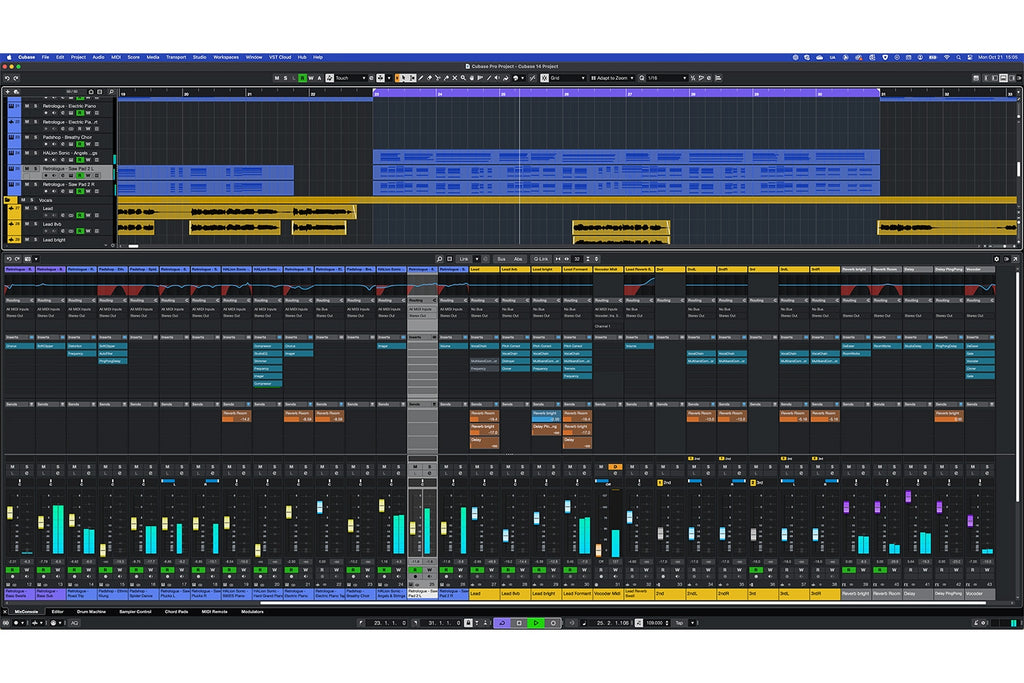Select the Mute X tool
This screenshot has height=683, width=1024.
coord(455,78)
